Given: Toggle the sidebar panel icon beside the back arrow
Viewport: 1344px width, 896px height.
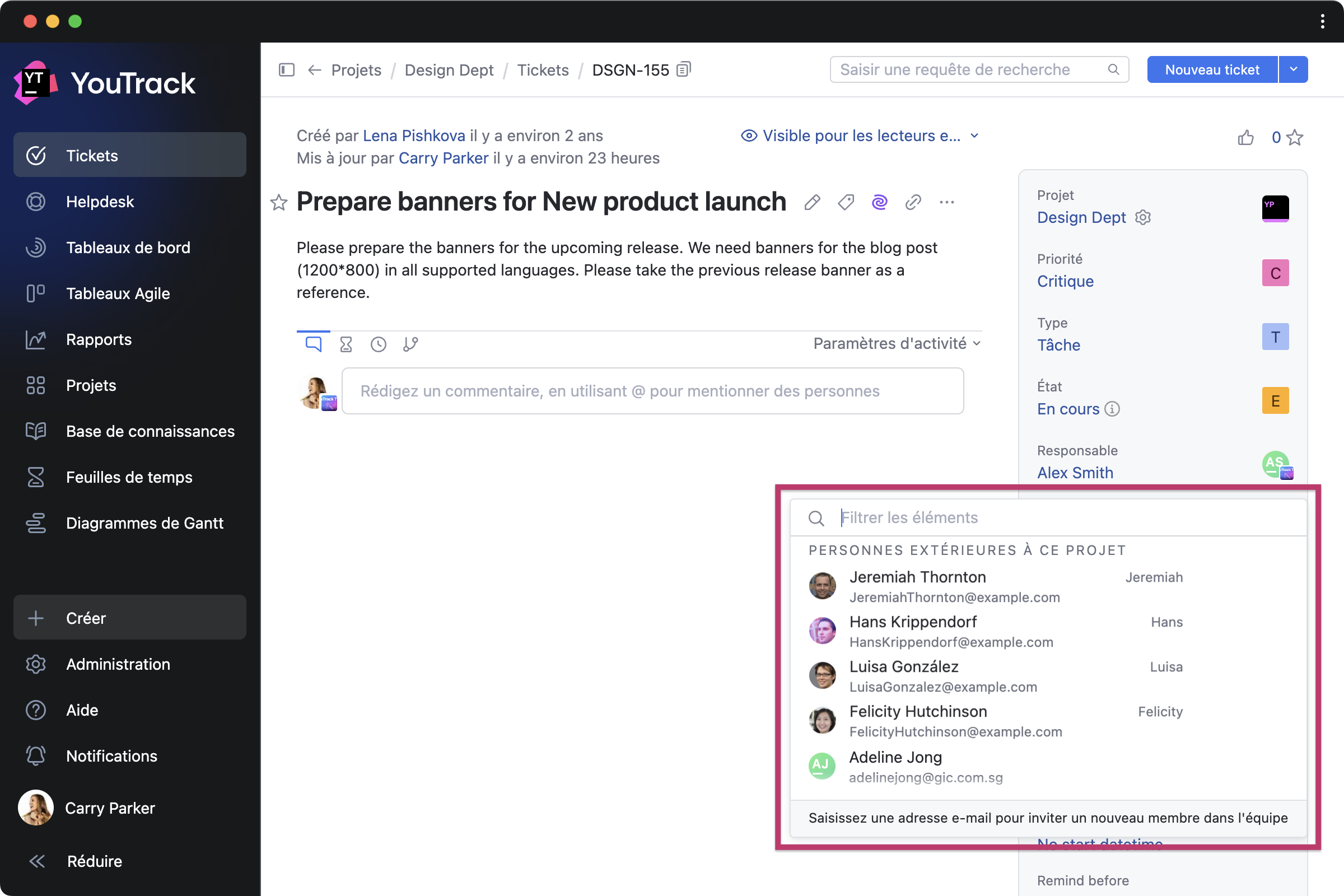Looking at the screenshot, I should tap(286, 69).
